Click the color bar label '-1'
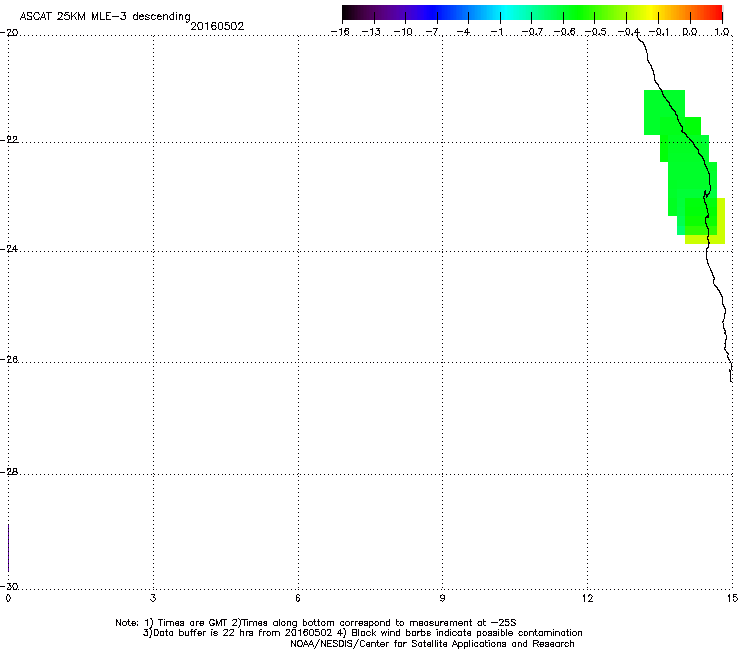This screenshot has height=650, width=740. tap(496, 32)
